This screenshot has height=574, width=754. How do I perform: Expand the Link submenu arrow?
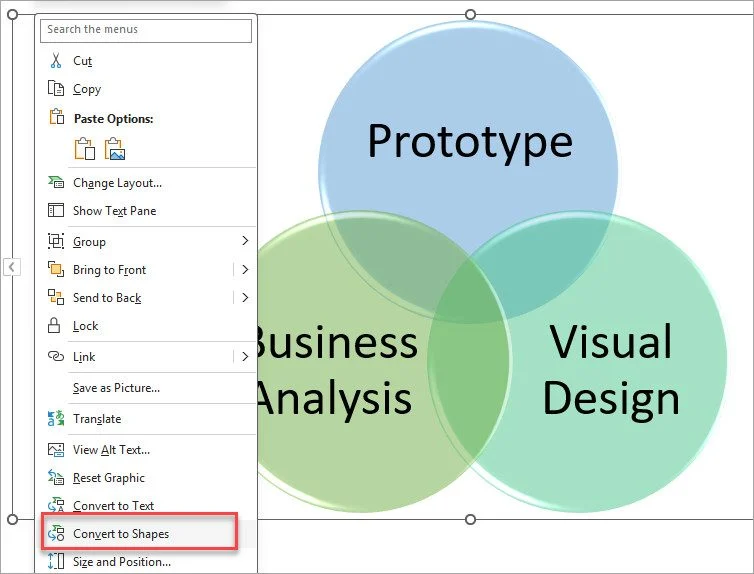[245, 356]
